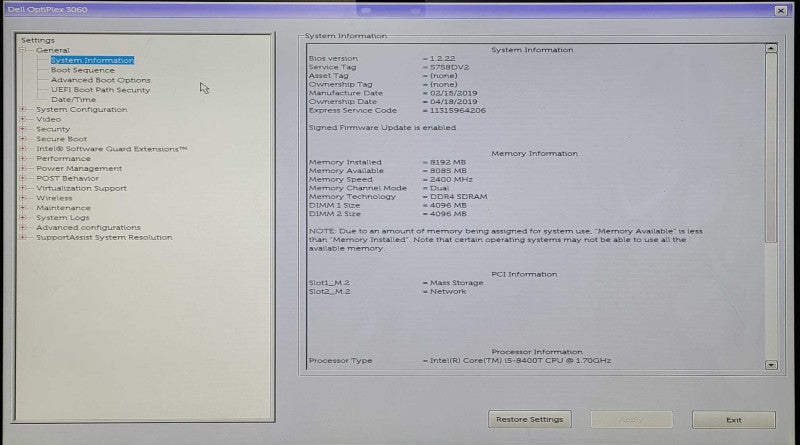Expand Intel Software Guard Extensions node
Viewport: 800px width, 445px height.
tap(22, 149)
